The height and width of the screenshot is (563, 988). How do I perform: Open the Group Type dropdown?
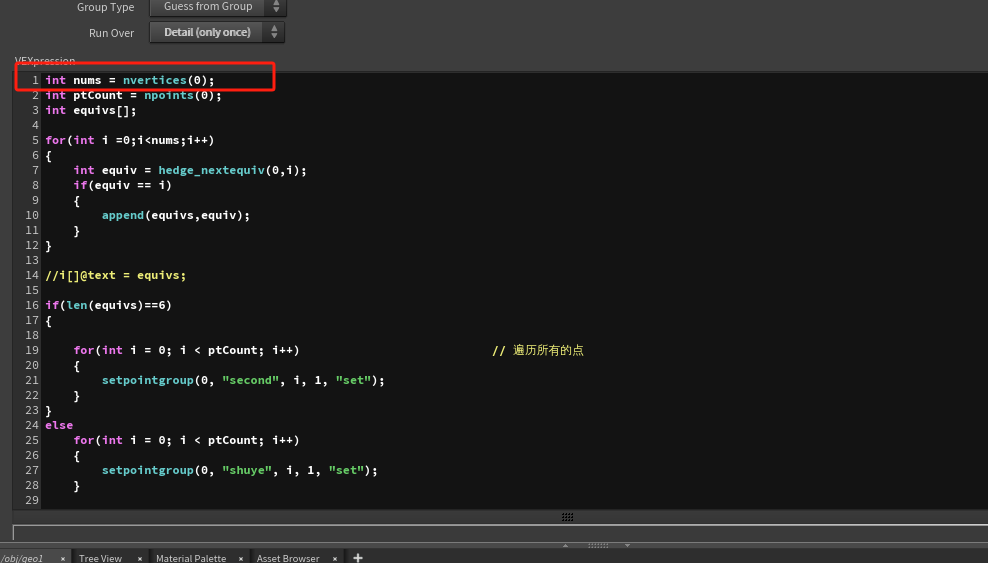click(x=217, y=7)
